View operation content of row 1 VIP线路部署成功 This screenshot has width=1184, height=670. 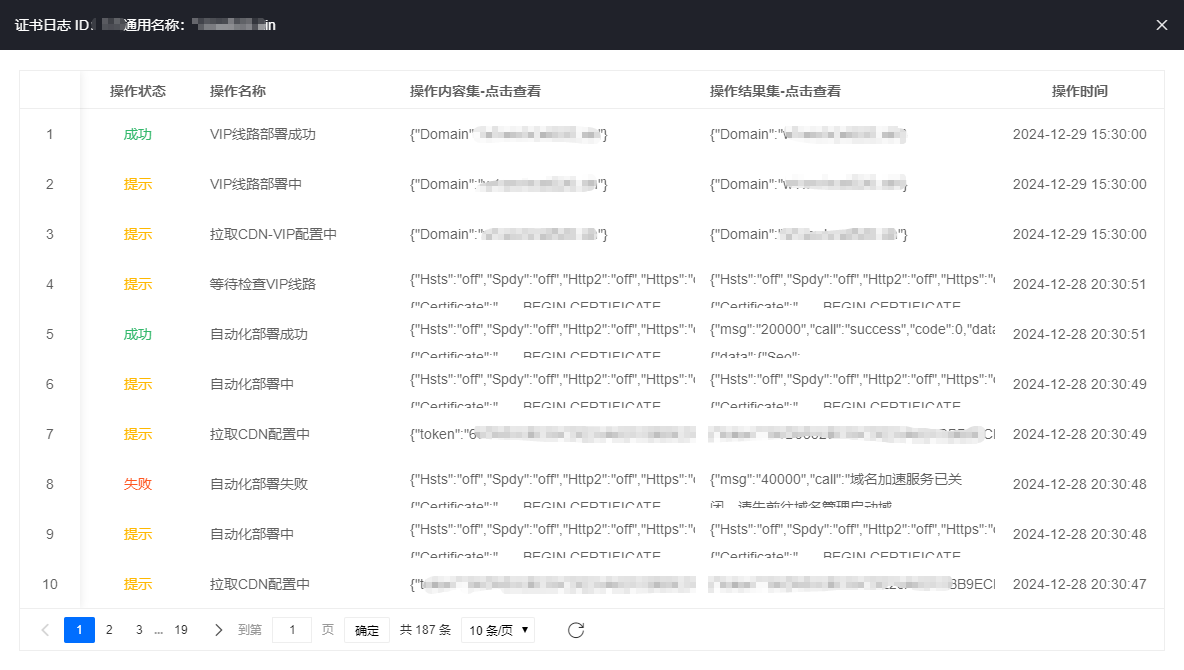point(508,134)
